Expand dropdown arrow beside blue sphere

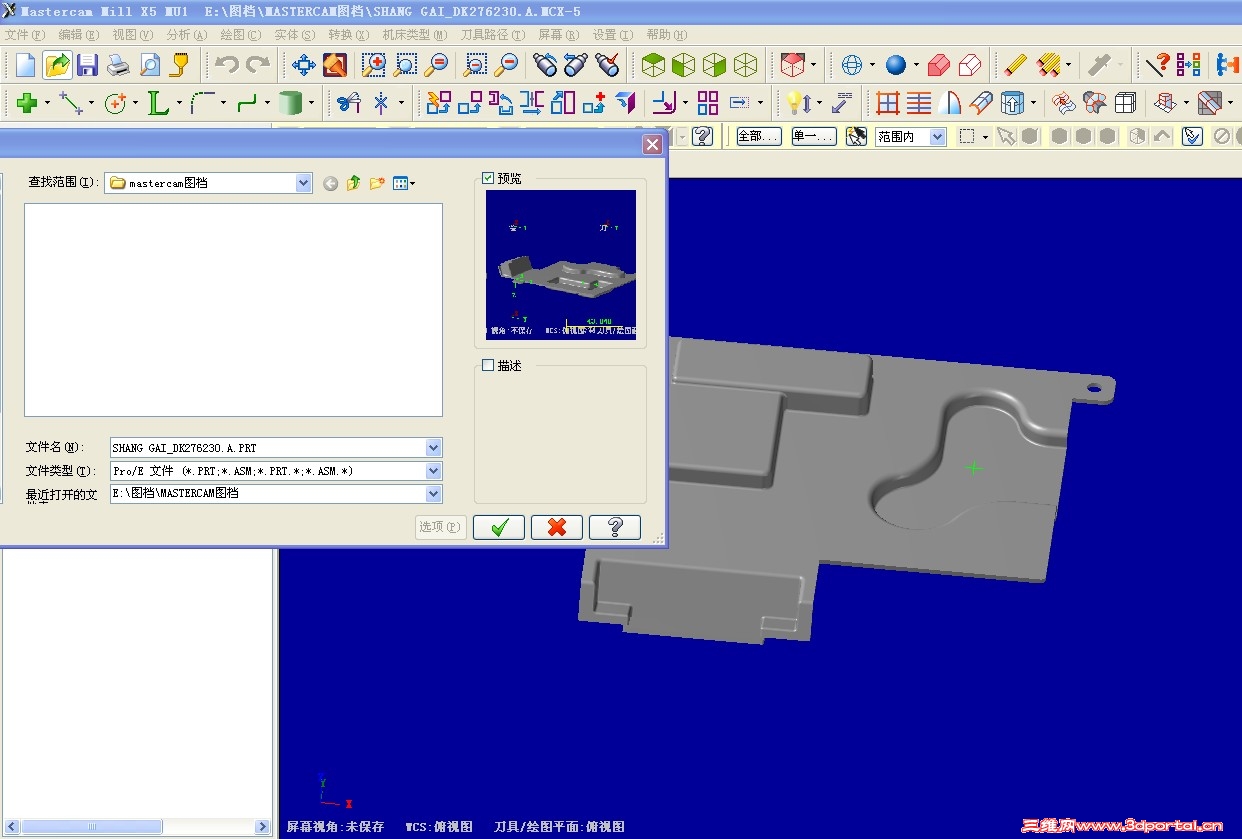[x=916, y=66]
